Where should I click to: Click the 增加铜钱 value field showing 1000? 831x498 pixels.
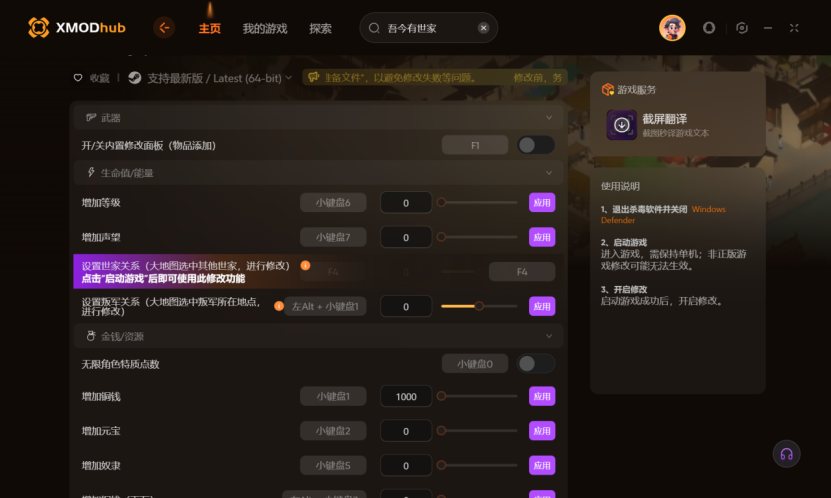pos(406,396)
